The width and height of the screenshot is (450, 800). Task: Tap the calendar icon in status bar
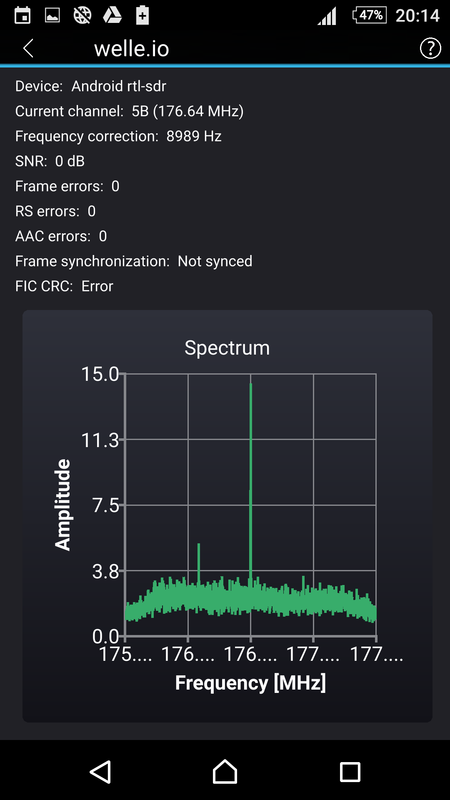(22, 15)
